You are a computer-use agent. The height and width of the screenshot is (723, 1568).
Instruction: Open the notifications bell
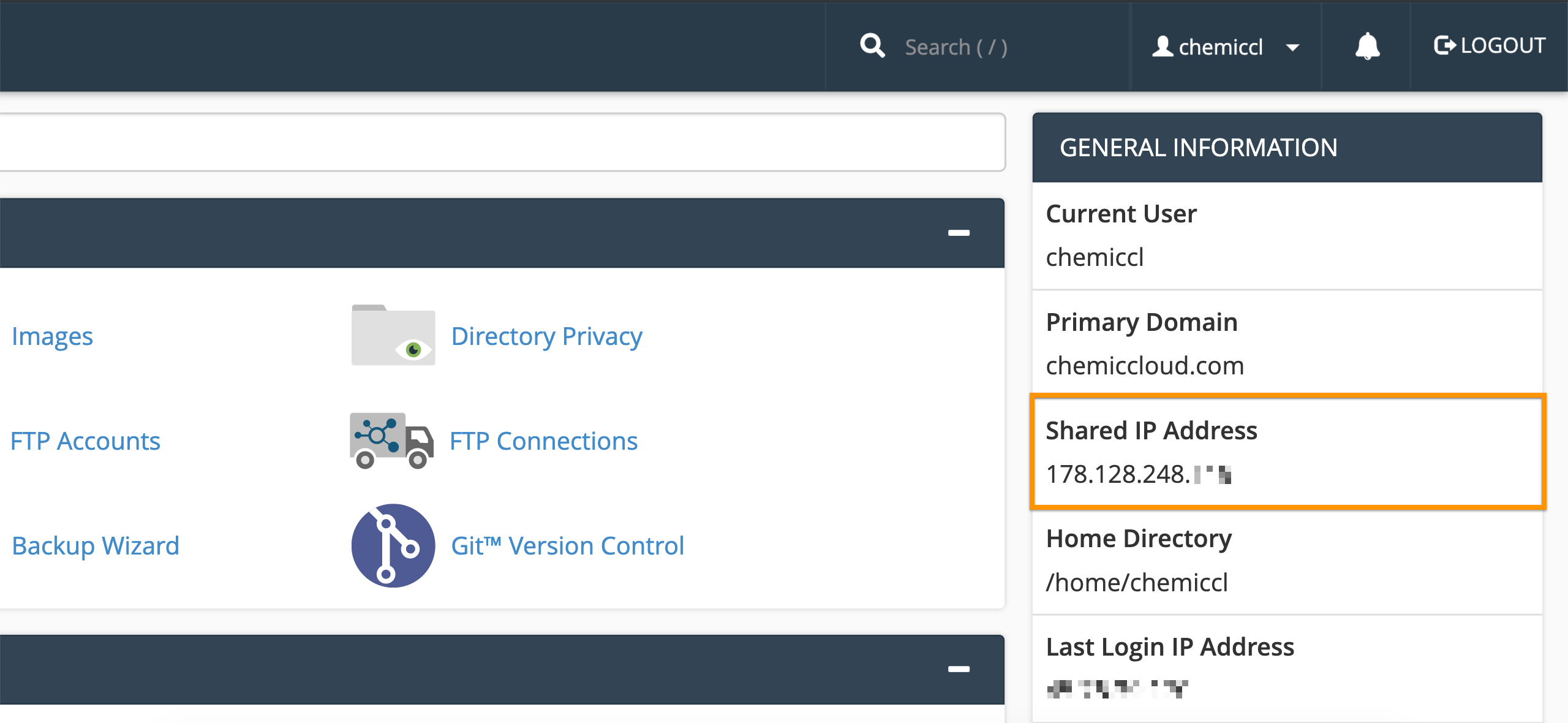[x=1367, y=46]
